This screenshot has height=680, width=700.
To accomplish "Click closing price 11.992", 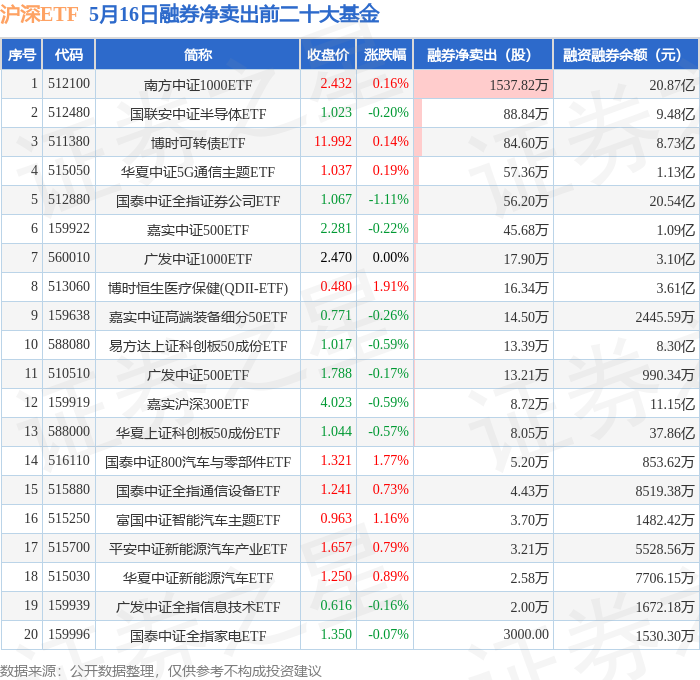I will pyautogui.click(x=333, y=142).
